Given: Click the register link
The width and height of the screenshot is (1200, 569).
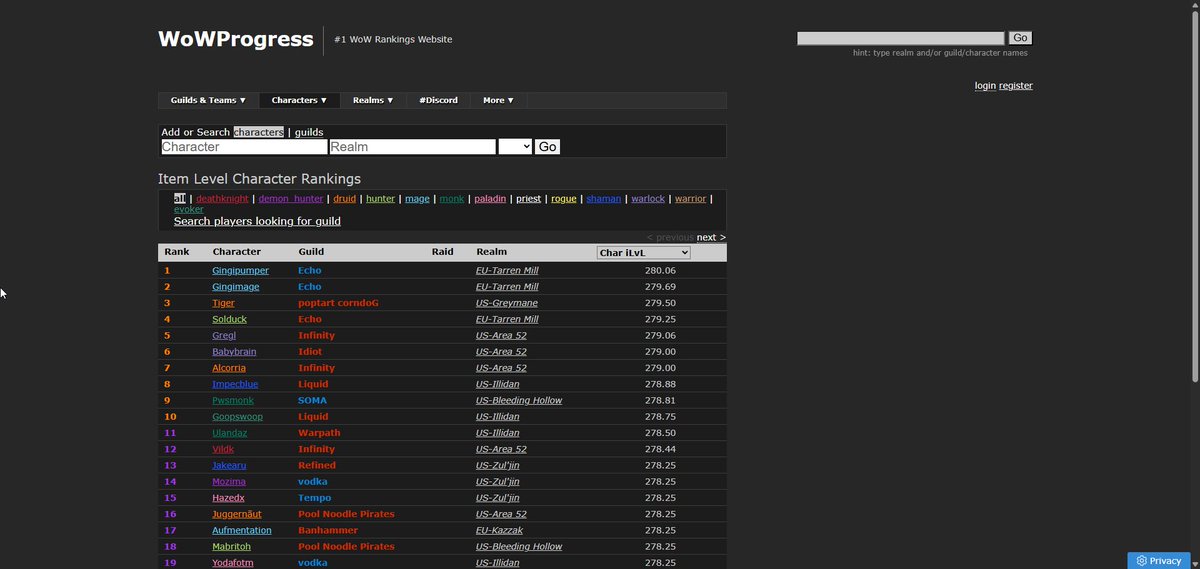Looking at the screenshot, I should (x=1016, y=86).
